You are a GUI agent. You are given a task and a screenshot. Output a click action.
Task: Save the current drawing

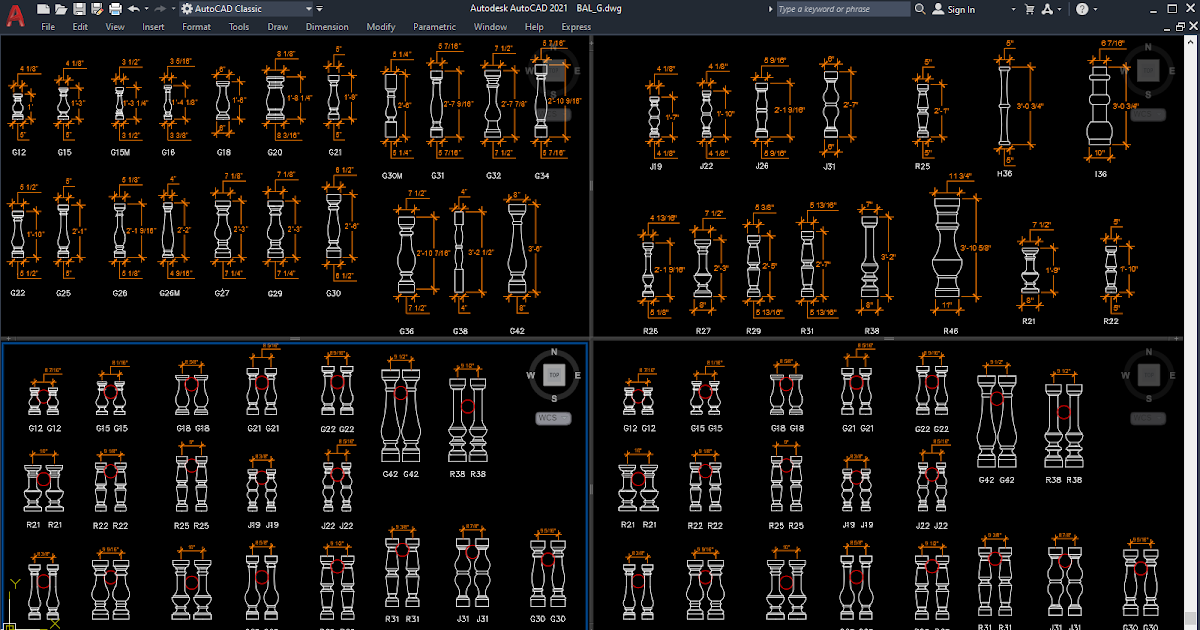point(79,9)
